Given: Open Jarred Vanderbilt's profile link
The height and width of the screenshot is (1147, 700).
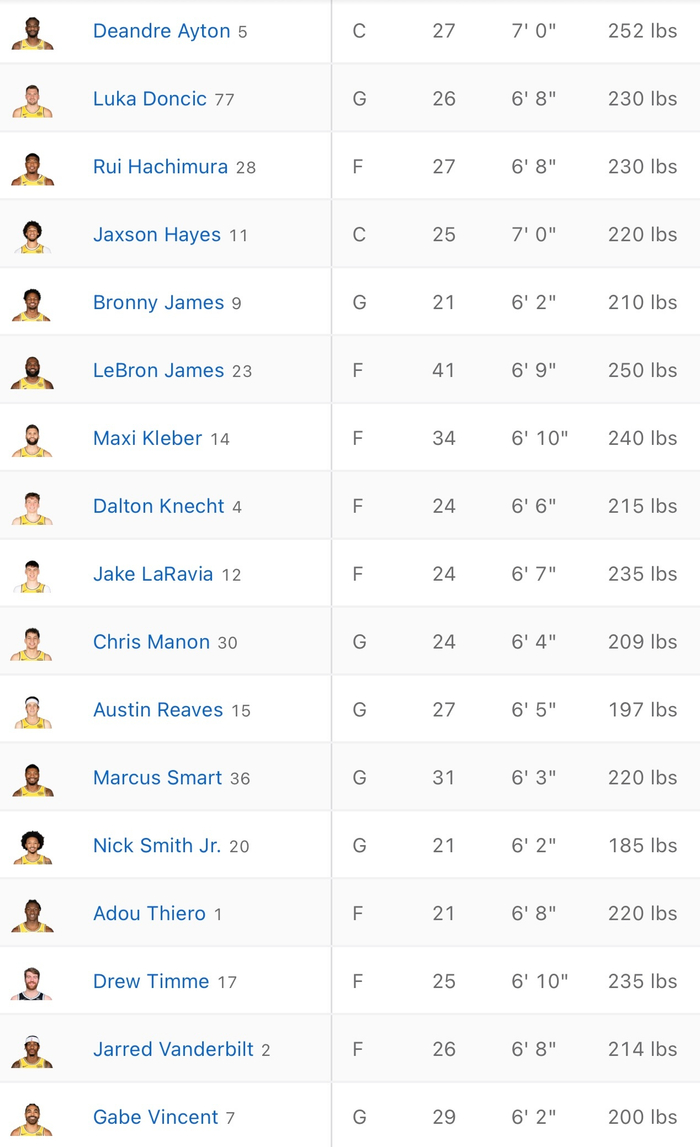Looking at the screenshot, I should (174, 1050).
